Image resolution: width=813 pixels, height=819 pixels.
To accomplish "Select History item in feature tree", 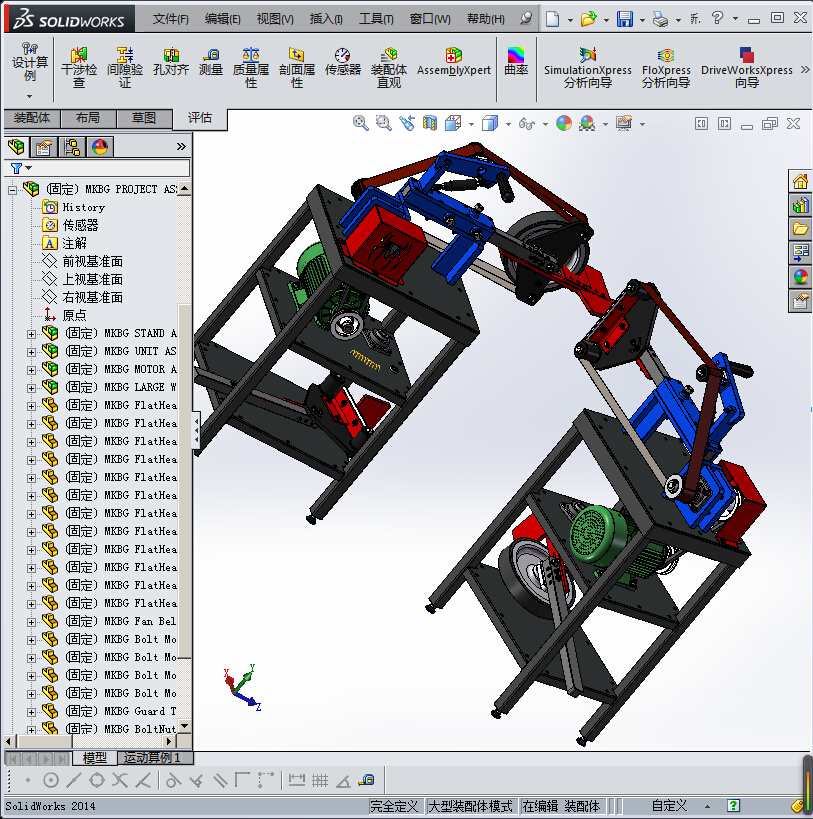I will 74,207.
